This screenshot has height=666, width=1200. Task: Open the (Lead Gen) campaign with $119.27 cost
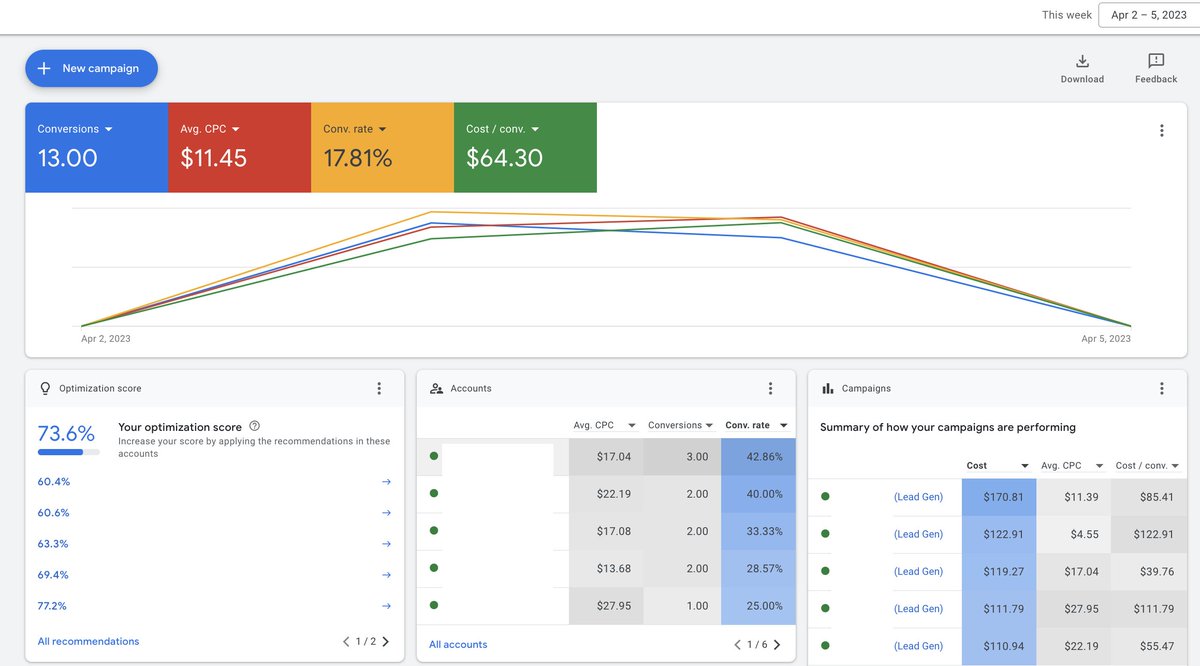tap(918, 571)
